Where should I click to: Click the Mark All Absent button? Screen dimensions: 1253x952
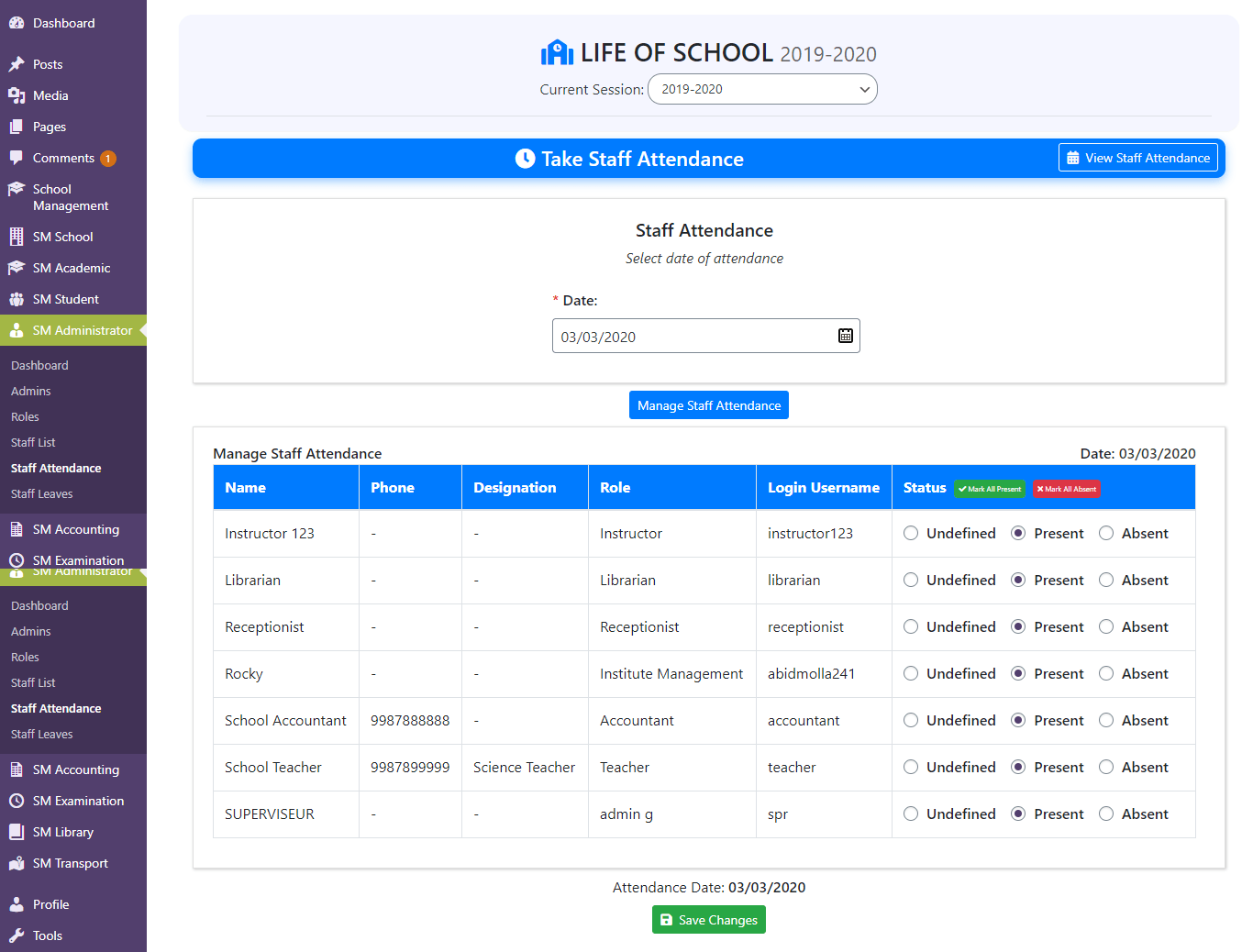click(1067, 489)
